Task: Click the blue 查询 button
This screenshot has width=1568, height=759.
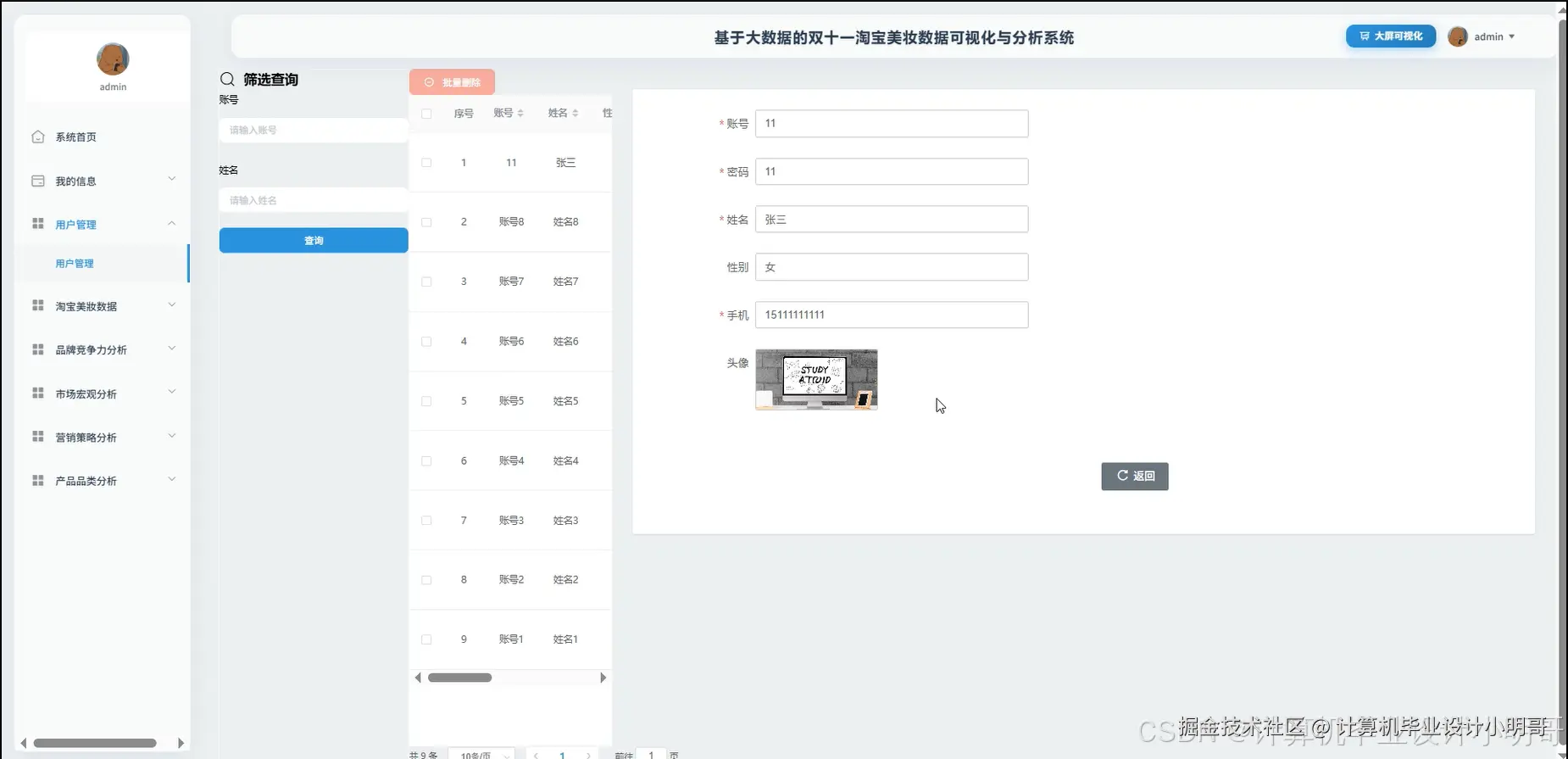Action: click(x=314, y=240)
